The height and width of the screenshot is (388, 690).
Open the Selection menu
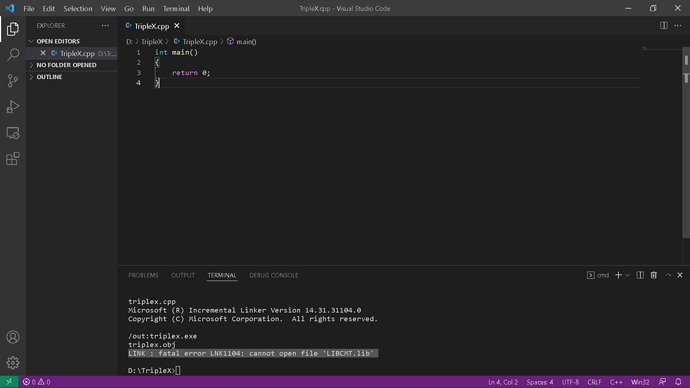coord(78,8)
